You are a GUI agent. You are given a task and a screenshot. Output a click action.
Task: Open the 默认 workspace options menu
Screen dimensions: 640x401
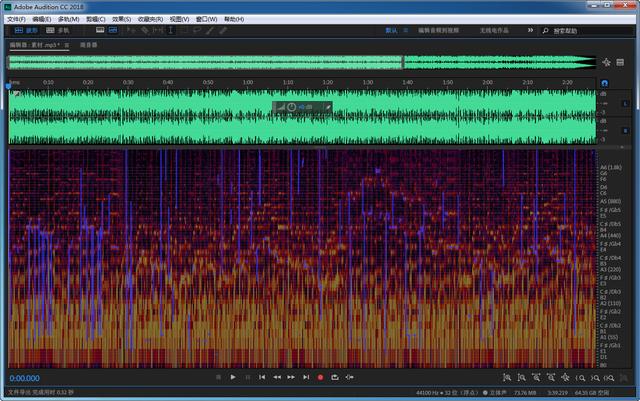click(405, 31)
